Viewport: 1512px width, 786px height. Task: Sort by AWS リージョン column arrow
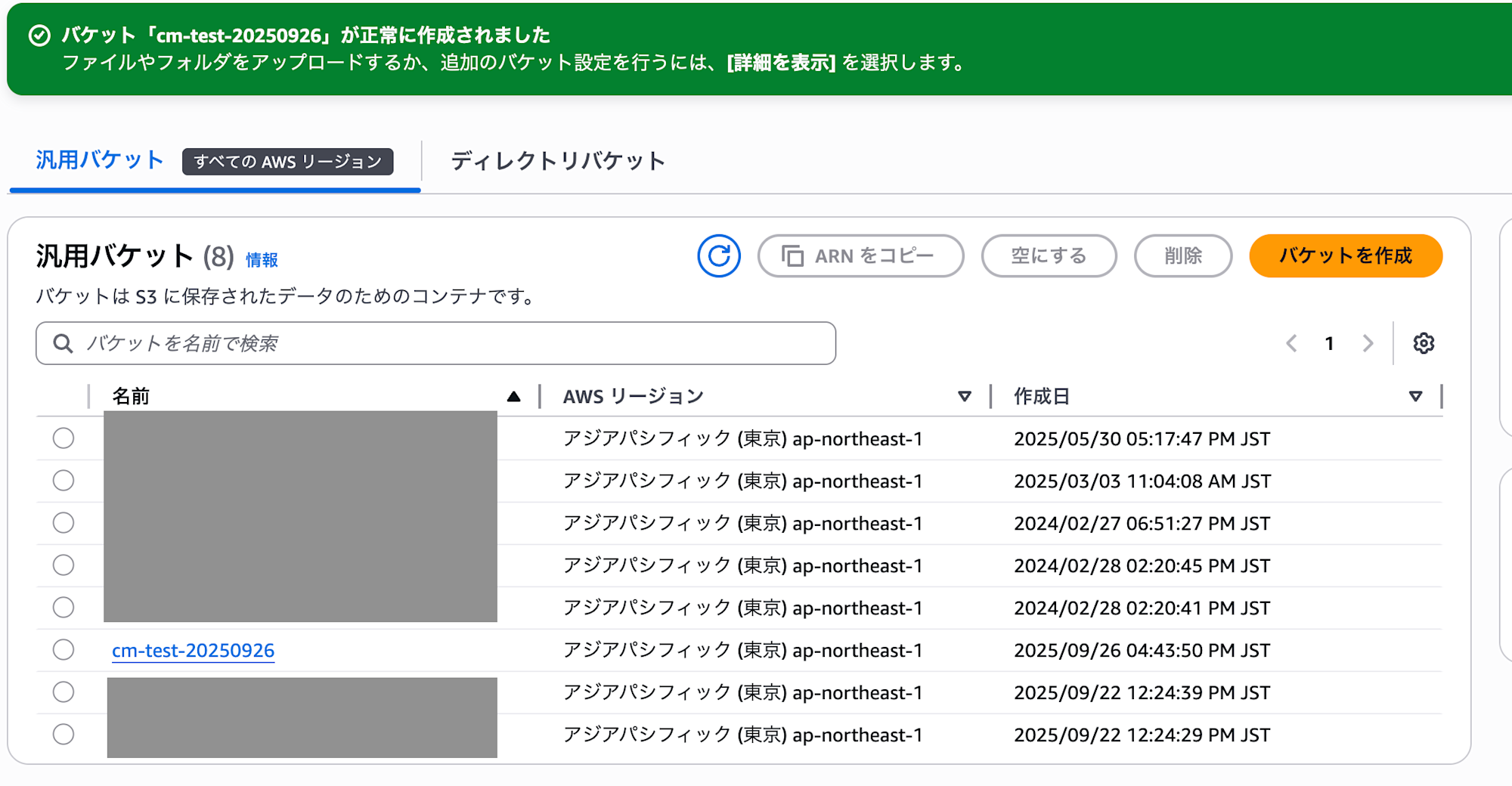[x=965, y=396]
